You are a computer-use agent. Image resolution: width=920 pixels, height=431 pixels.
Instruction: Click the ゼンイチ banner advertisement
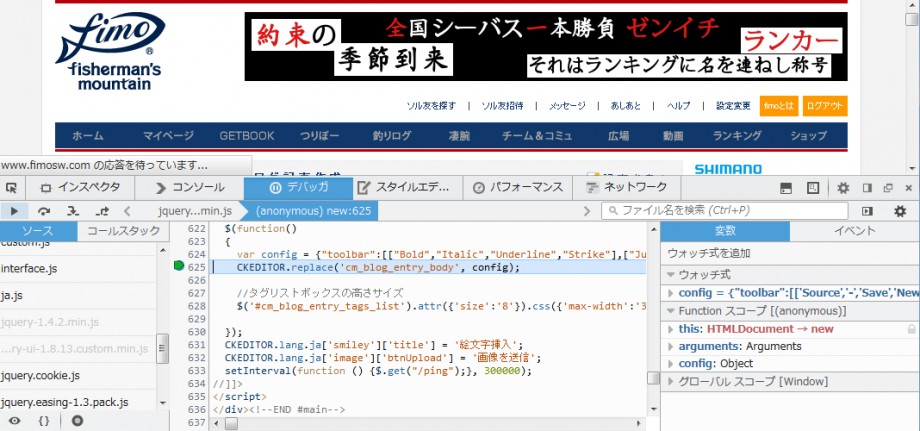(546, 46)
